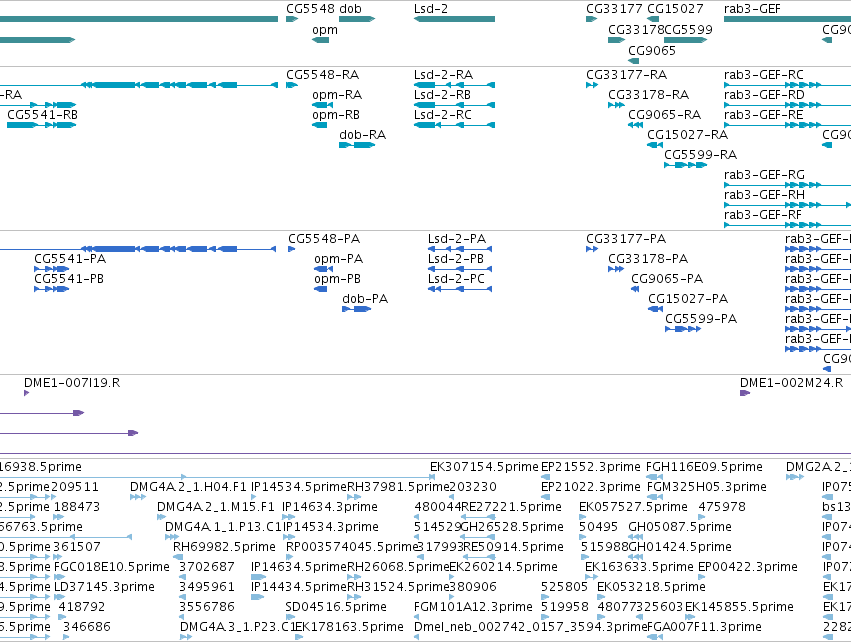
Task: Click the rab3-GEF-RH transcript label
Action: tap(764, 195)
